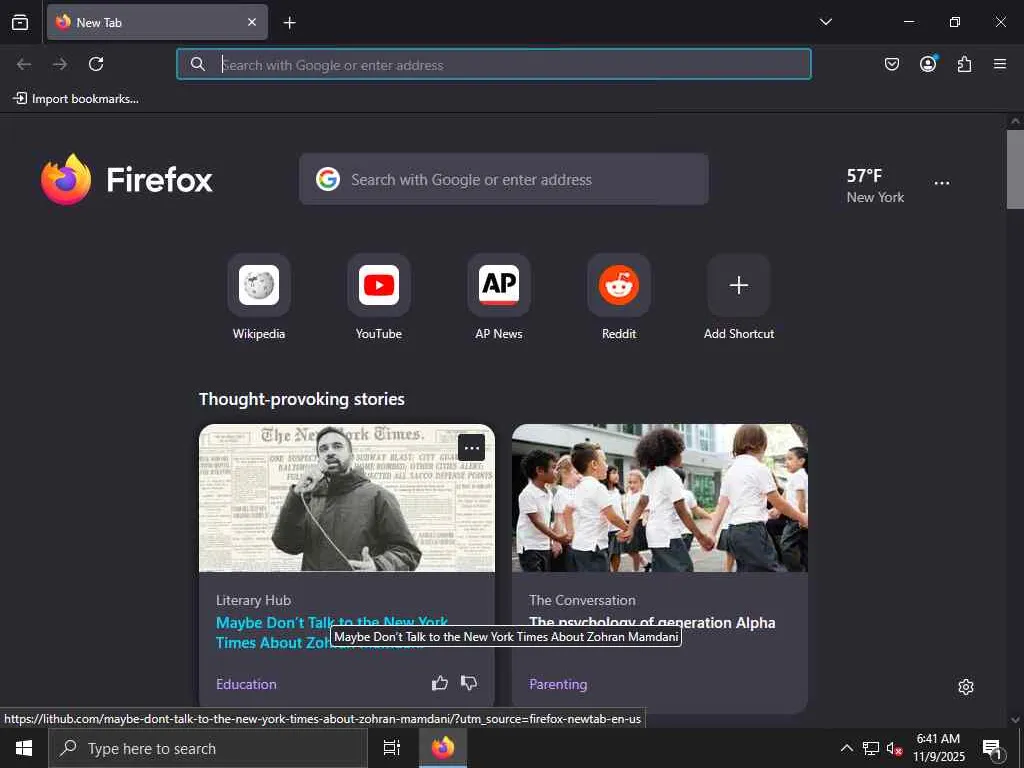This screenshot has width=1024, height=768.
Task: Open the new tab customize gear icon
Action: click(966, 687)
